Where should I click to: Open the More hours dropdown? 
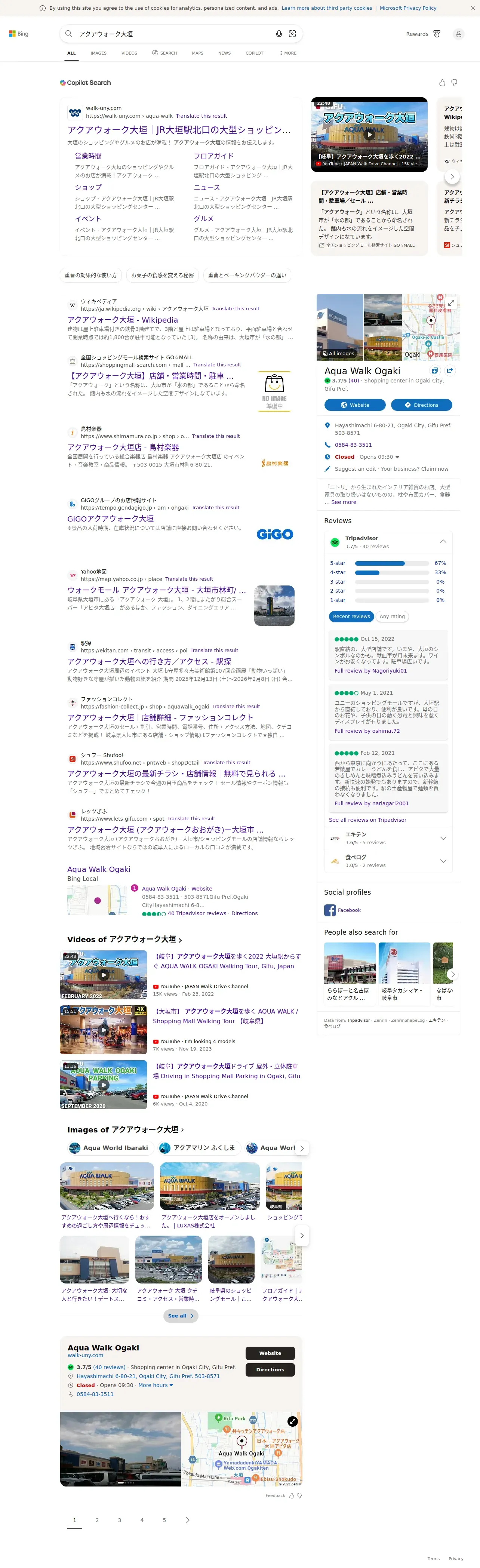coord(156,1385)
